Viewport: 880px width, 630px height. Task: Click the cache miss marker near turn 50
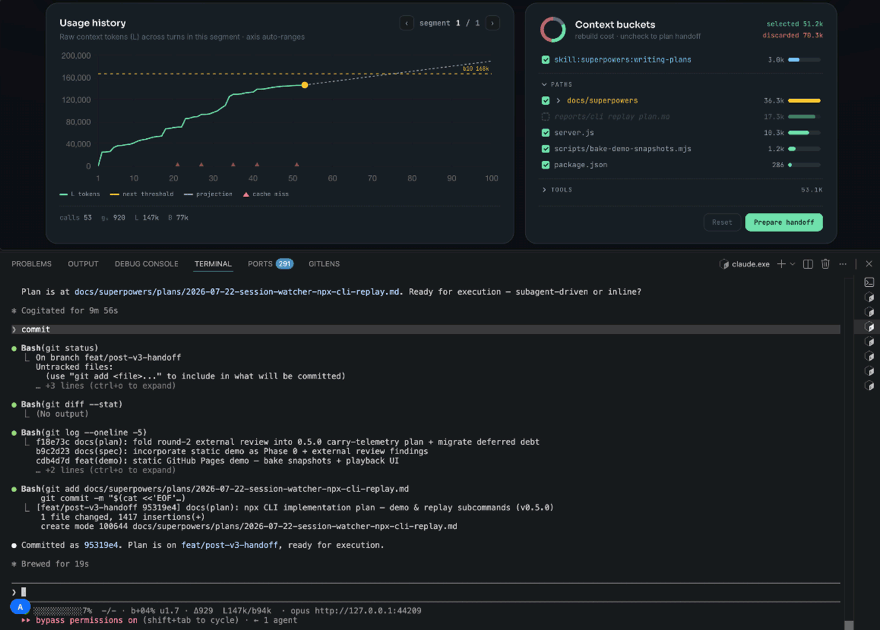click(297, 164)
